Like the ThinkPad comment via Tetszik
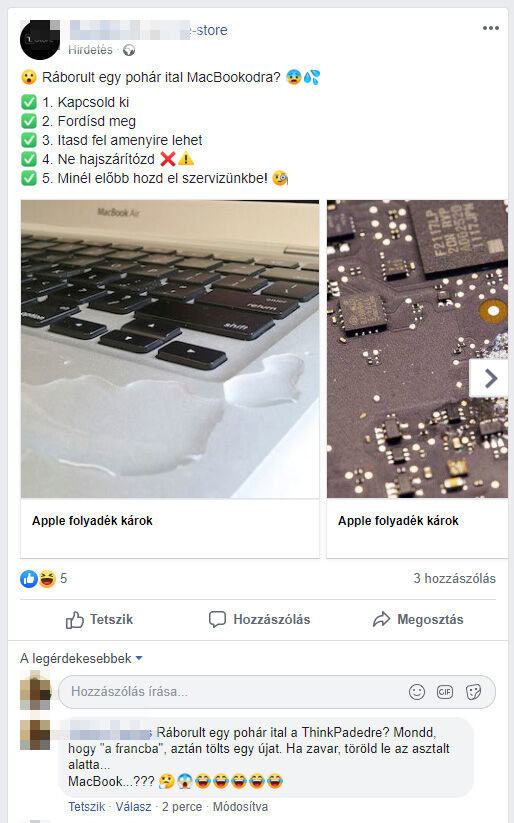 pos(87,807)
